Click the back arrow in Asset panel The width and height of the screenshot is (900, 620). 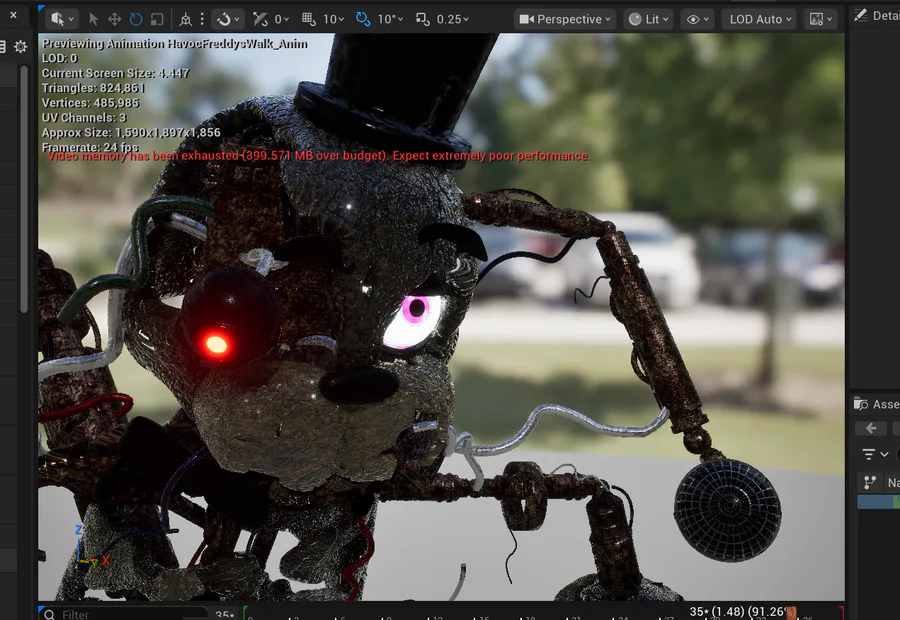871,428
